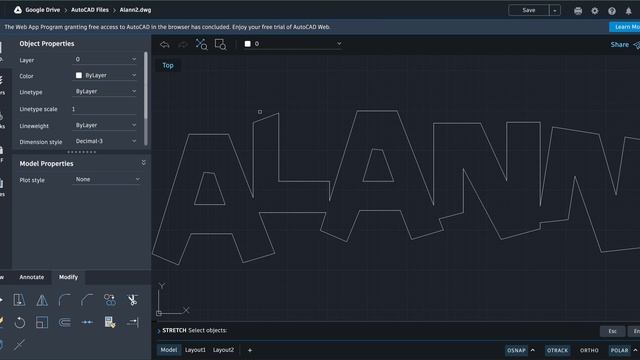Select the Rotate tool icon
The height and width of the screenshot is (360, 640).
pos(19,322)
